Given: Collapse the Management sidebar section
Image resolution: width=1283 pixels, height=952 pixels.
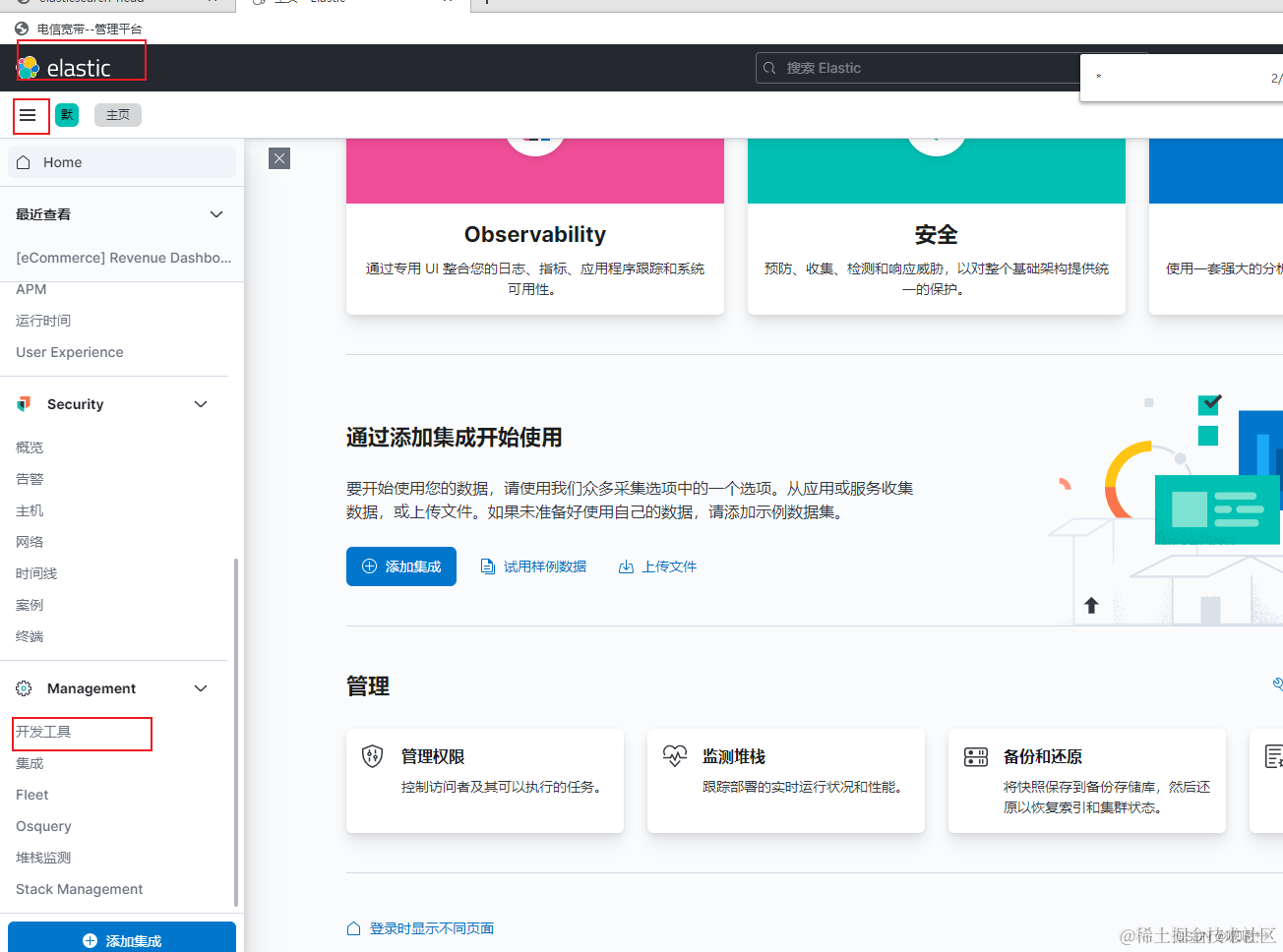Looking at the screenshot, I should [x=201, y=687].
